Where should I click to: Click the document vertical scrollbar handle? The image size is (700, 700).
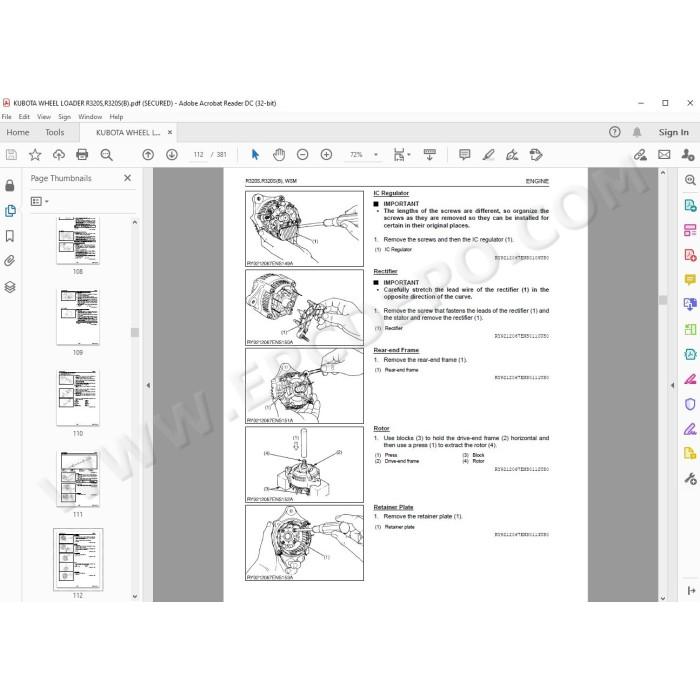click(663, 300)
